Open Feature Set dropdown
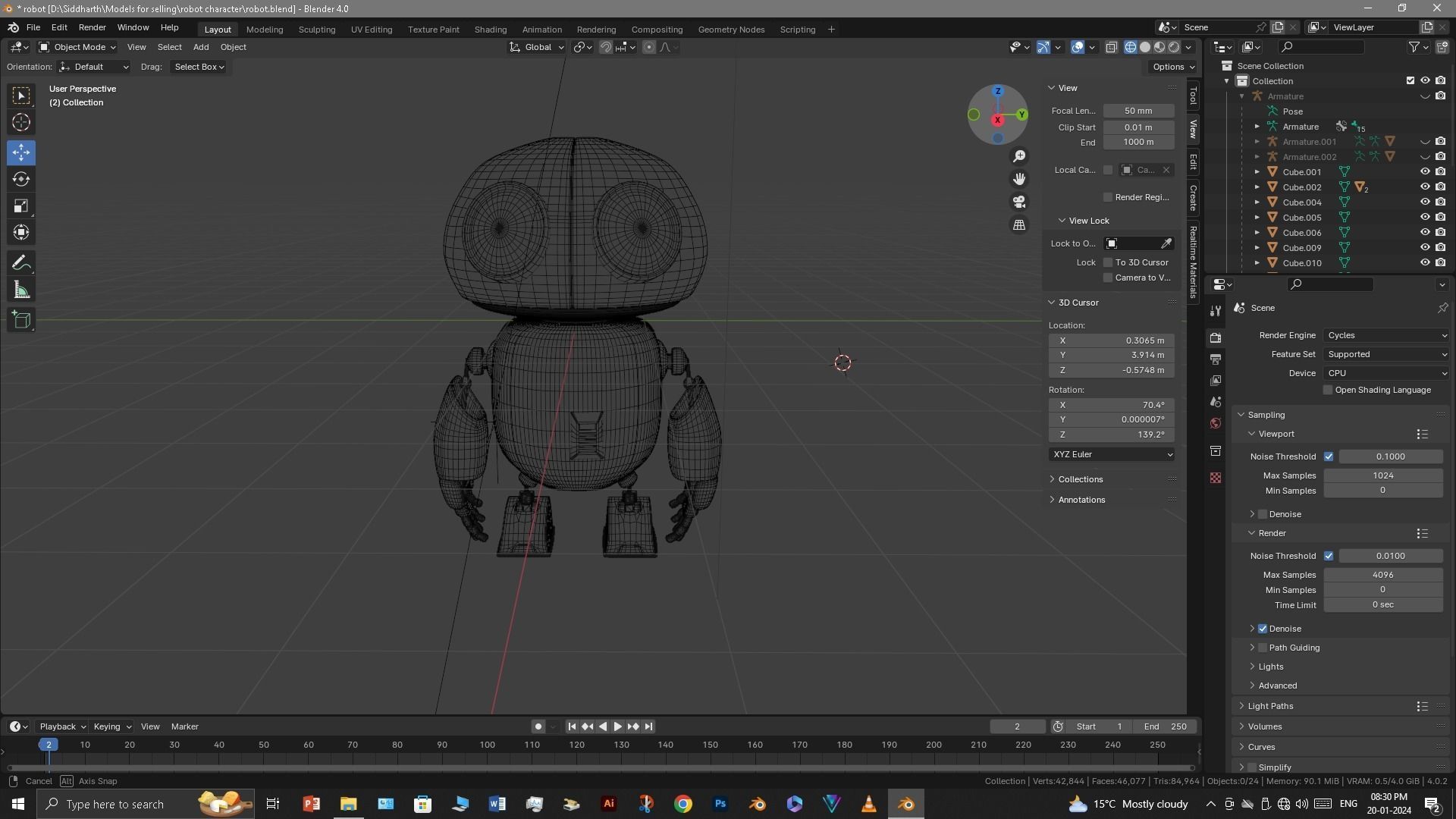The width and height of the screenshot is (1456, 819). click(x=1386, y=354)
